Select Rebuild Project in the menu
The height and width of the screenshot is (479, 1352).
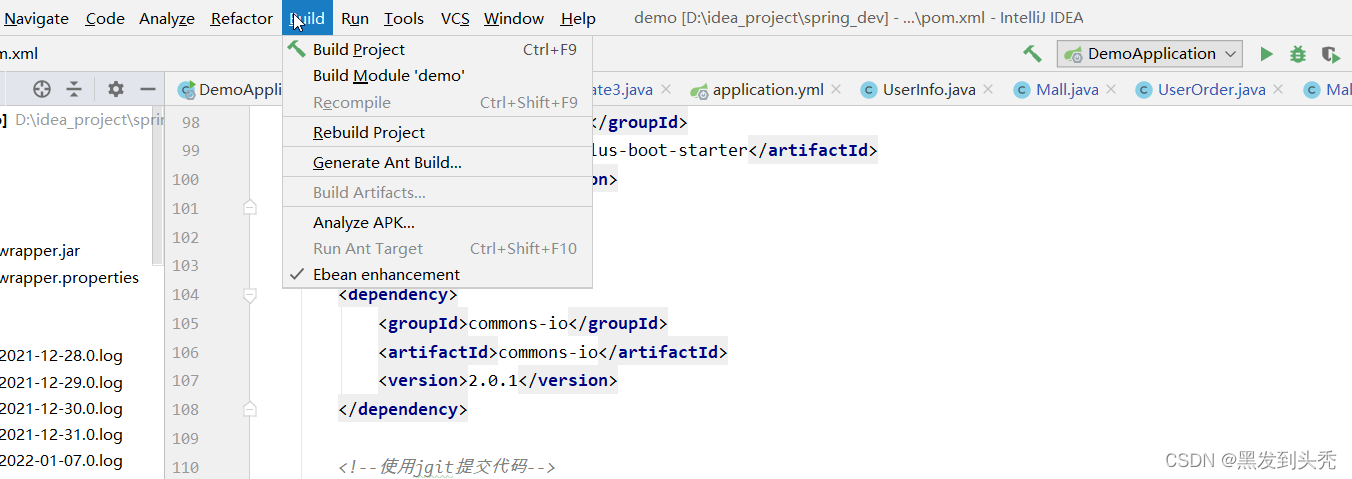[x=437, y=132]
